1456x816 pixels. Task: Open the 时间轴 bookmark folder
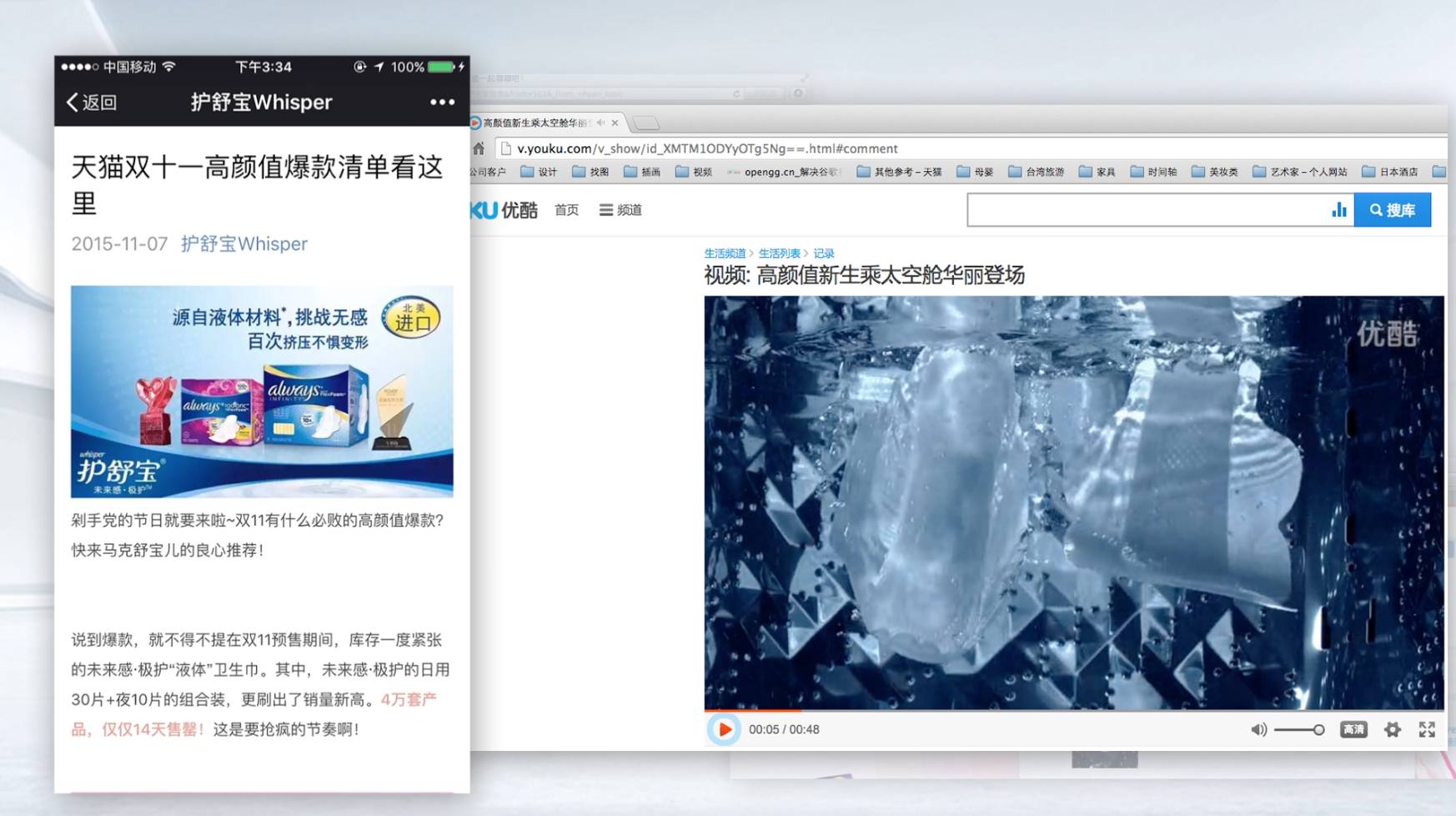pyautogui.click(x=1154, y=172)
